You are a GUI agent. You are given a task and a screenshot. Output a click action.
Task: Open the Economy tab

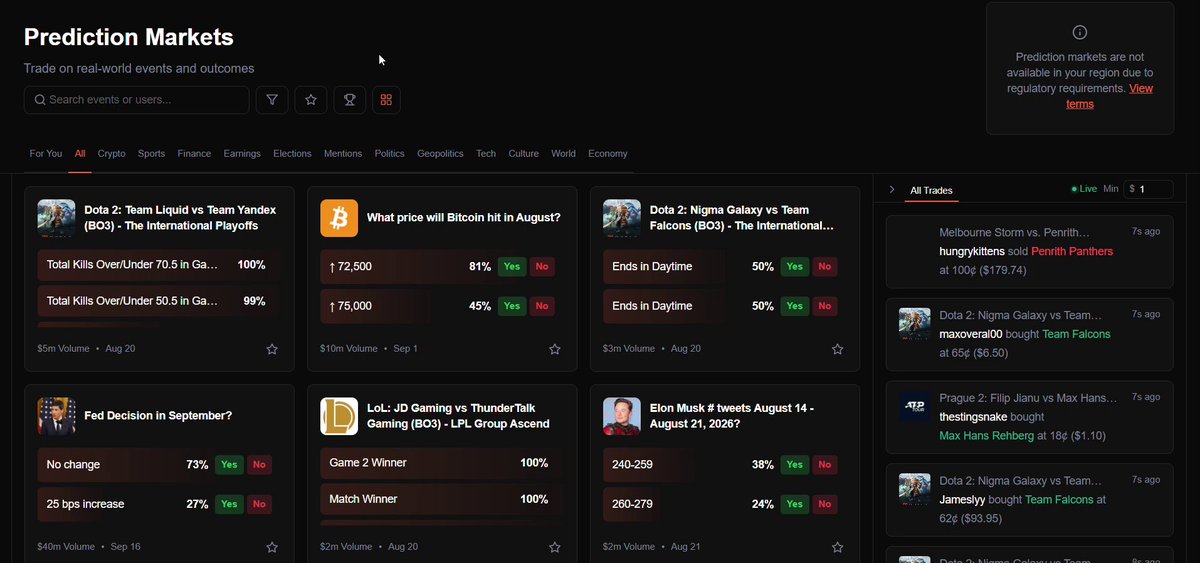pos(608,154)
